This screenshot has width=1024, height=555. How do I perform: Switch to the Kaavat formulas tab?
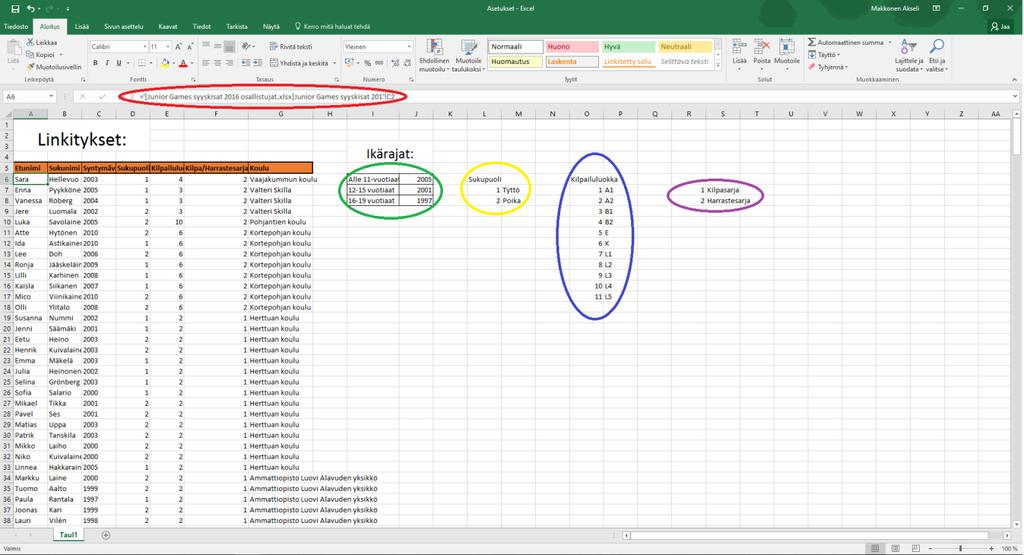point(168,27)
